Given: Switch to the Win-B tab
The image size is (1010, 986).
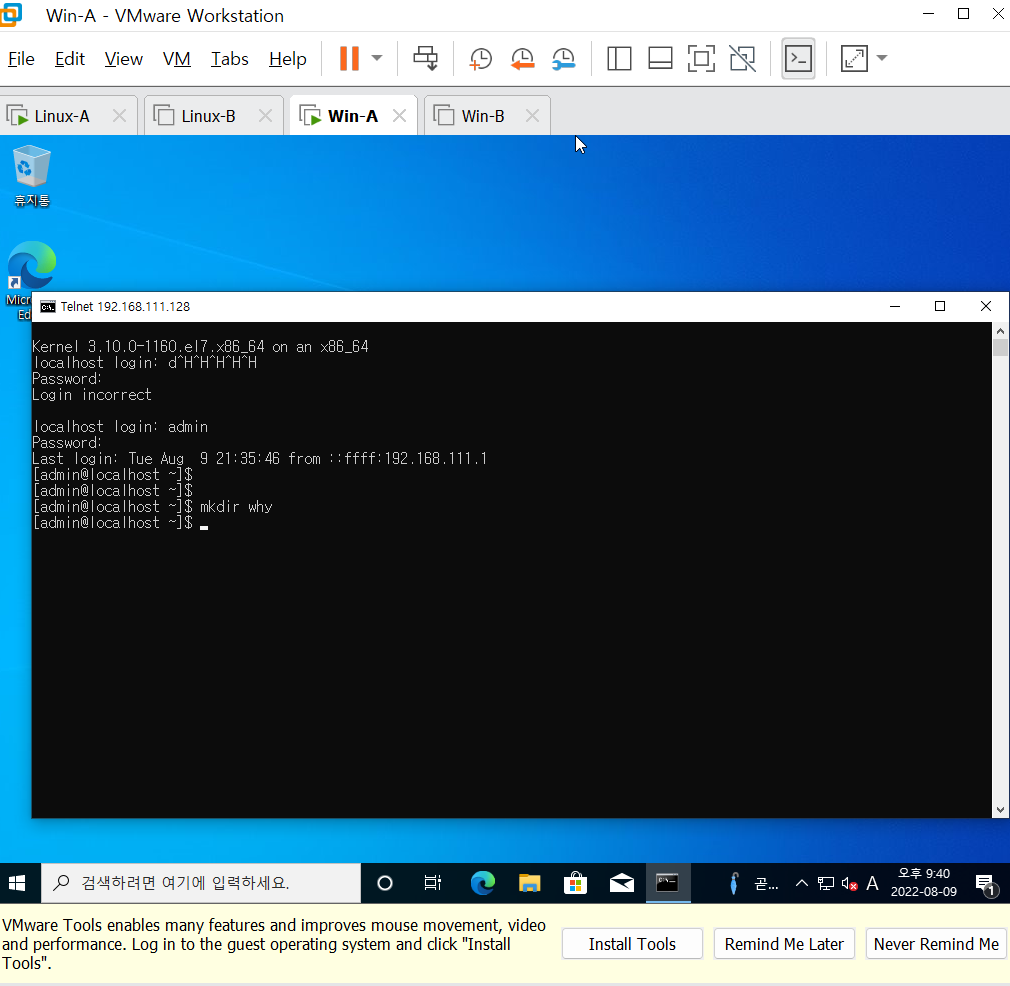Looking at the screenshot, I should (x=482, y=116).
